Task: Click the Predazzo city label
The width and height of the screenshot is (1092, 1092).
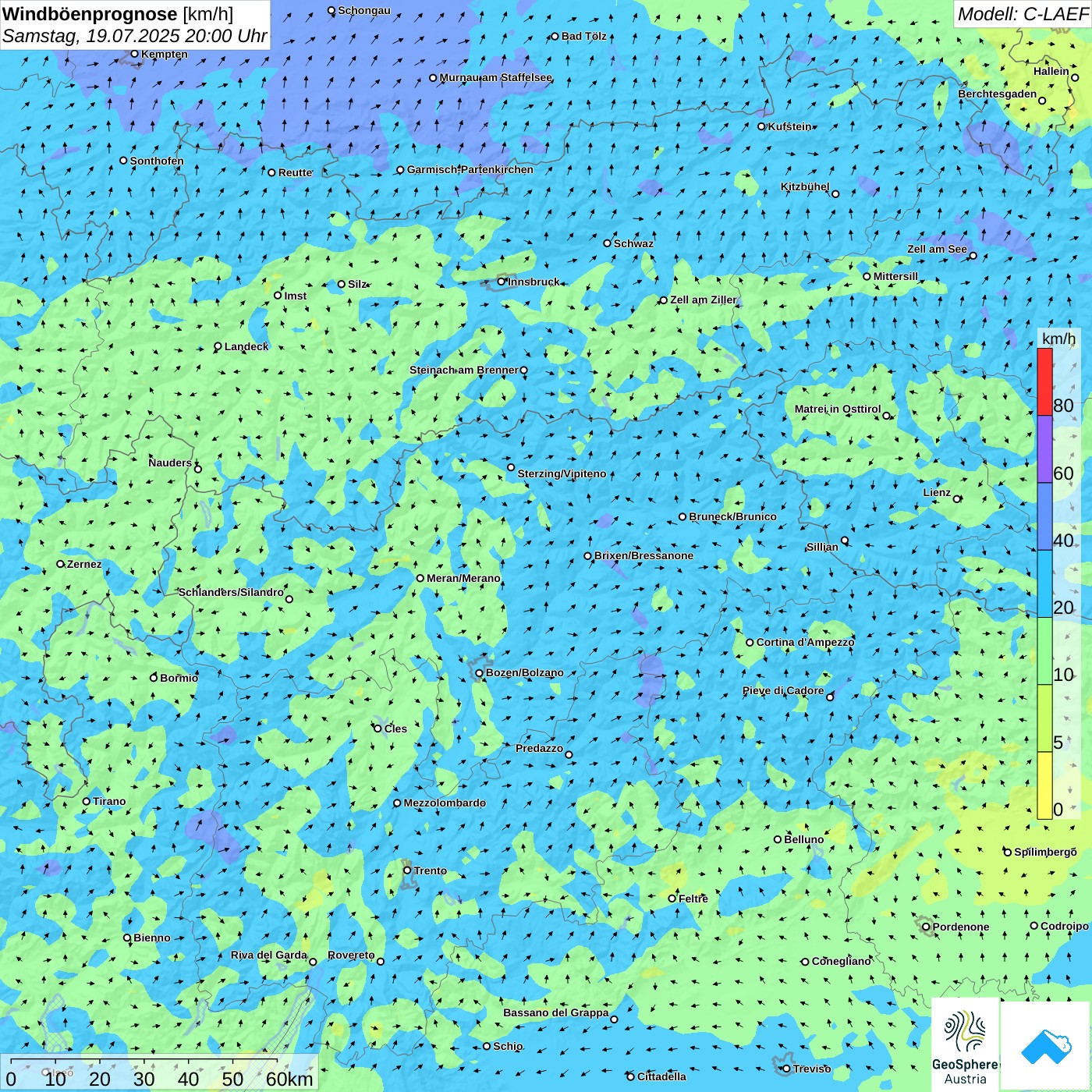Action: point(540,748)
